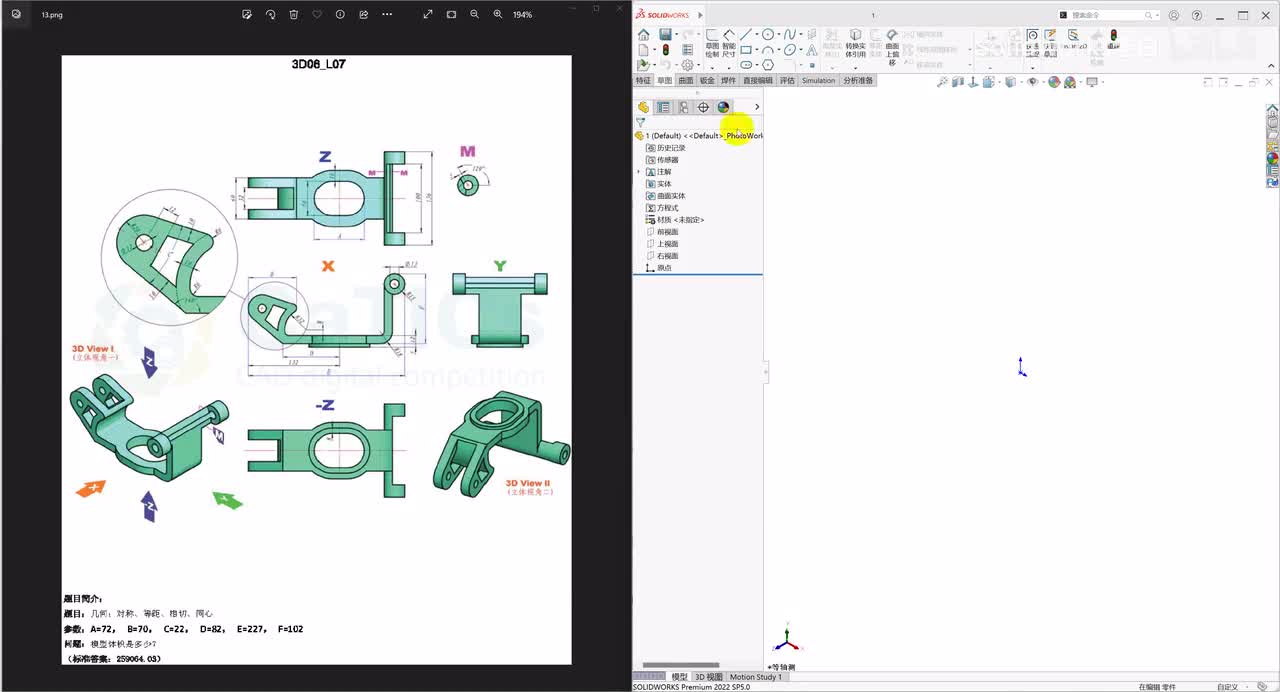
Task: Rotate the image in Photos viewer
Action: pyautogui.click(x=270, y=15)
